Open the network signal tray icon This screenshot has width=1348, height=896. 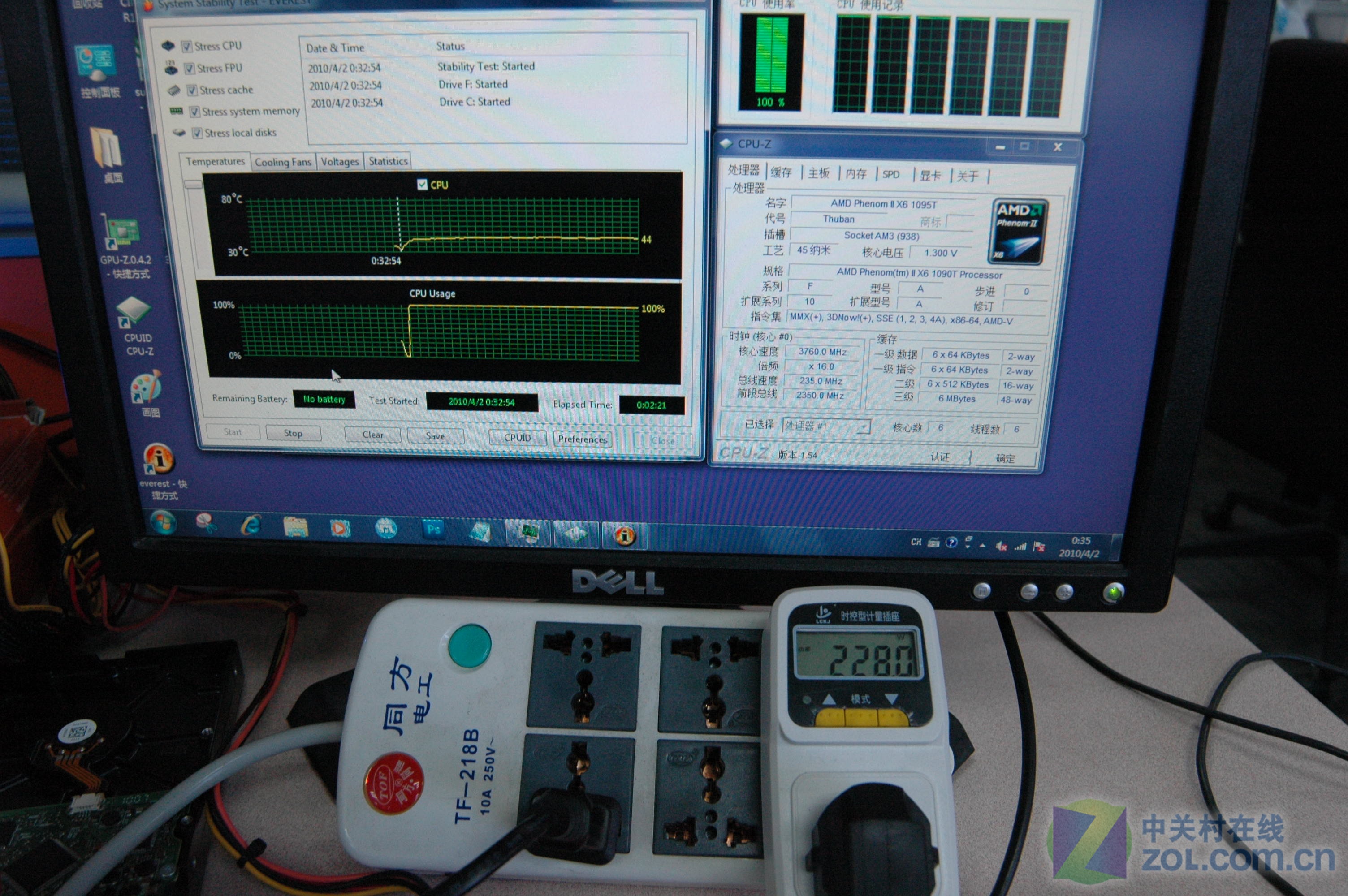coord(1020,547)
